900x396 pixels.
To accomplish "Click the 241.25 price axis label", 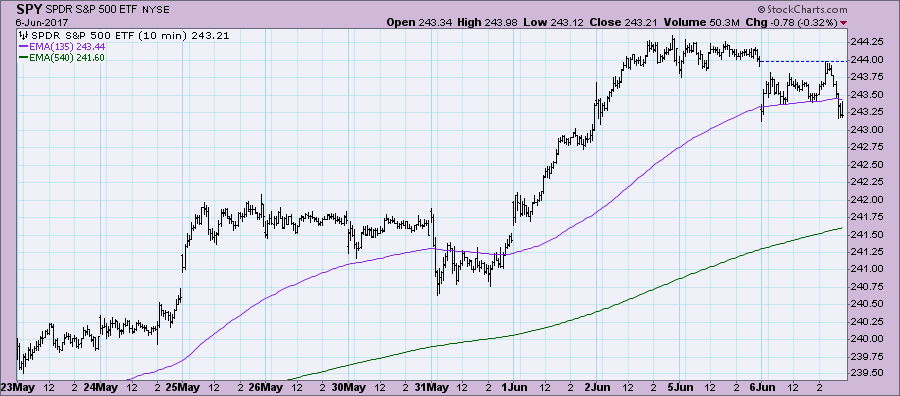I will (867, 252).
